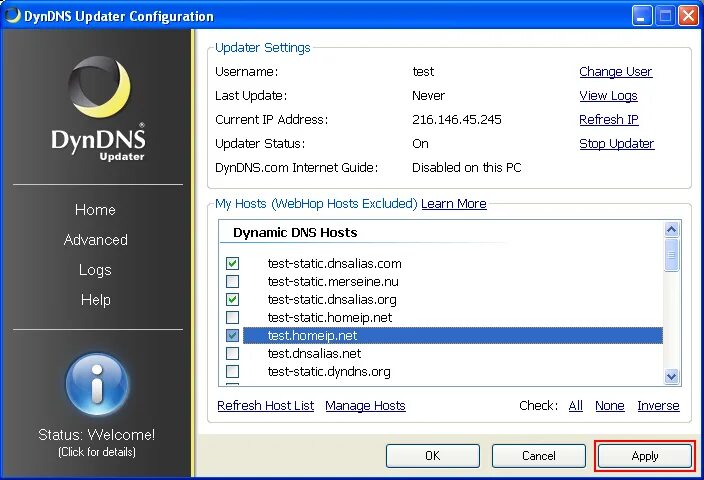The height and width of the screenshot is (480, 704).
Task: Click the None check link
Action: [x=610, y=405]
